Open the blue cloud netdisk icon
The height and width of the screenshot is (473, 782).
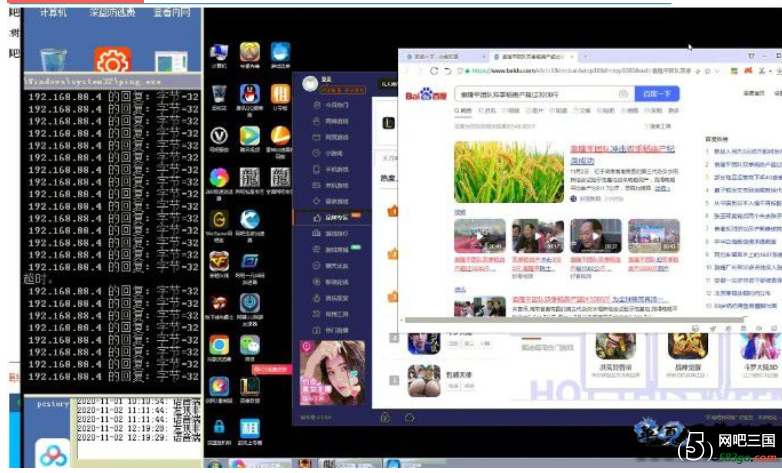click(53, 454)
